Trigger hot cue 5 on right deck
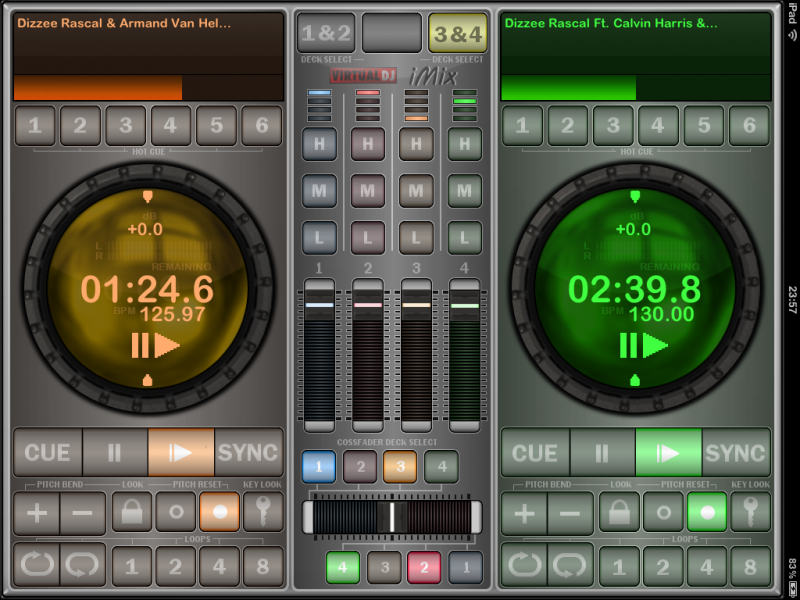The image size is (800, 600). 704,126
